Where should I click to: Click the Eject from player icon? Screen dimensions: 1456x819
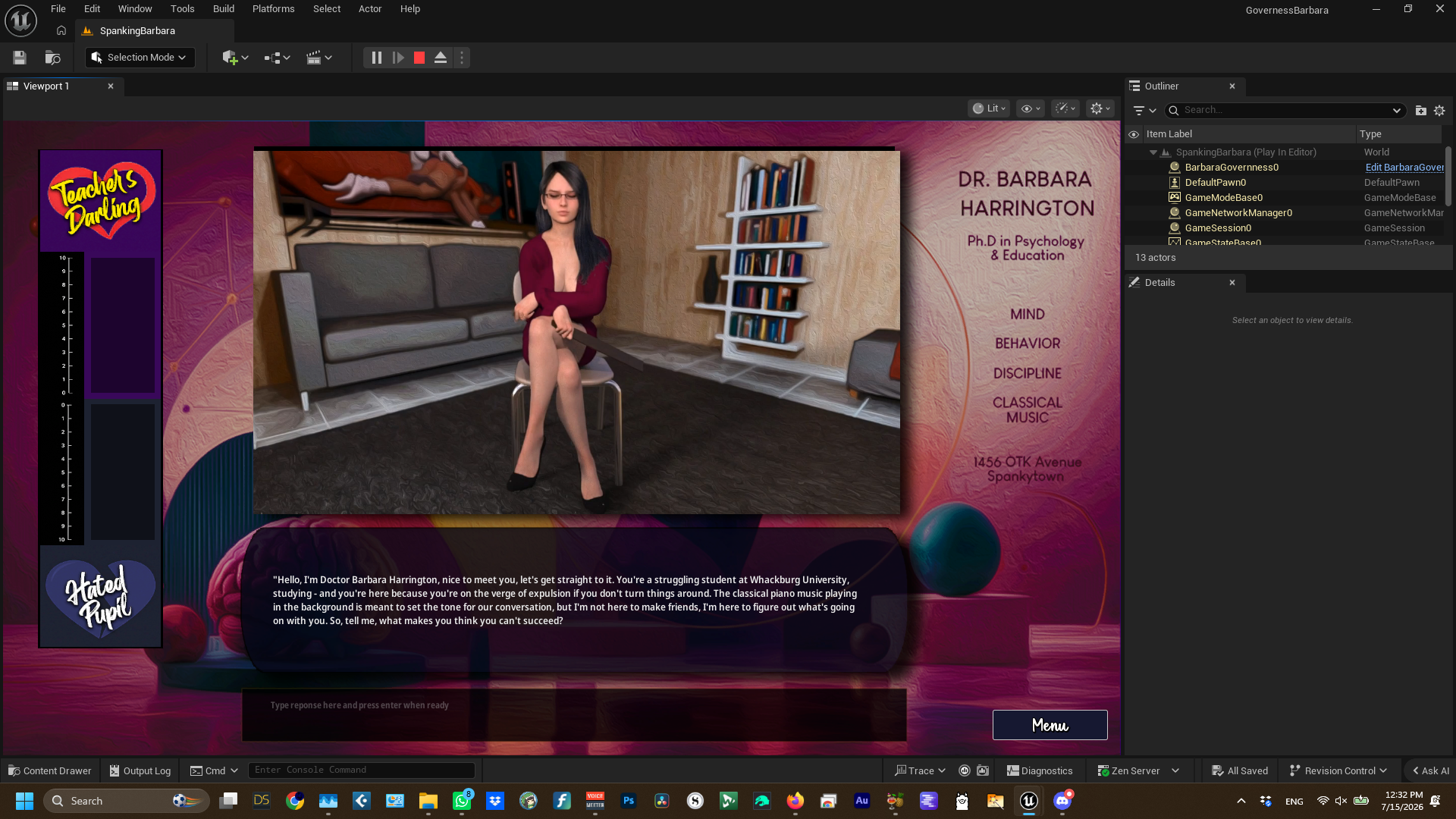tap(441, 58)
